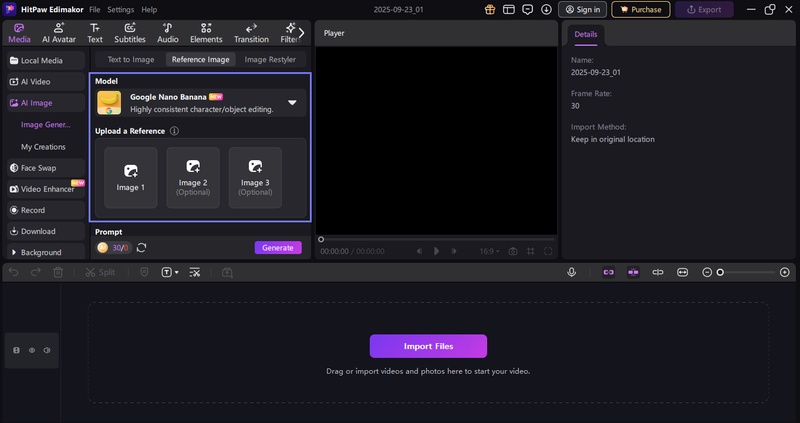Image resolution: width=800 pixels, height=423 pixels.
Task: Upload reference Image 1
Action: (131, 178)
